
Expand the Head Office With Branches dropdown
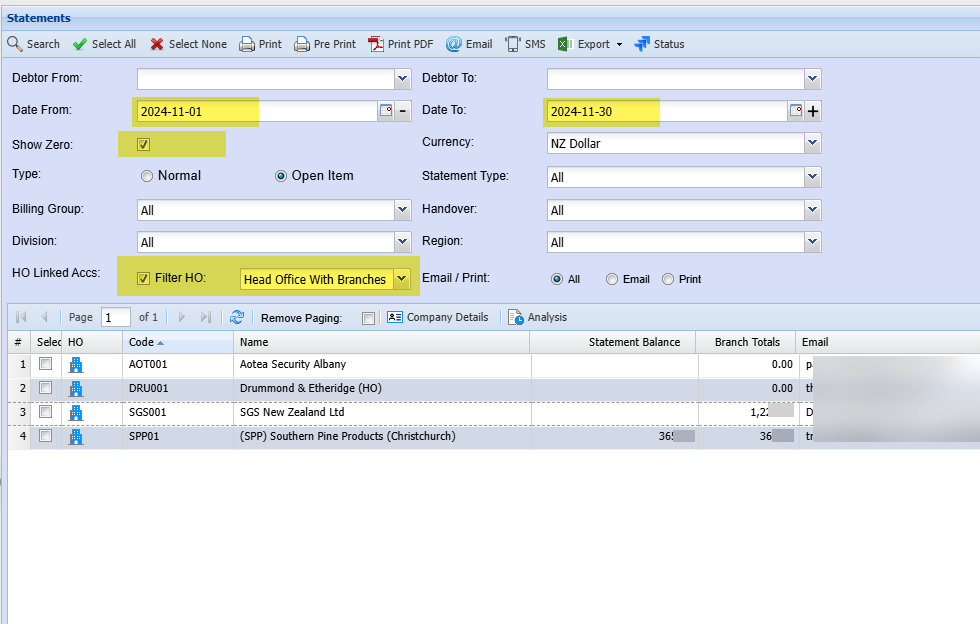(402, 279)
